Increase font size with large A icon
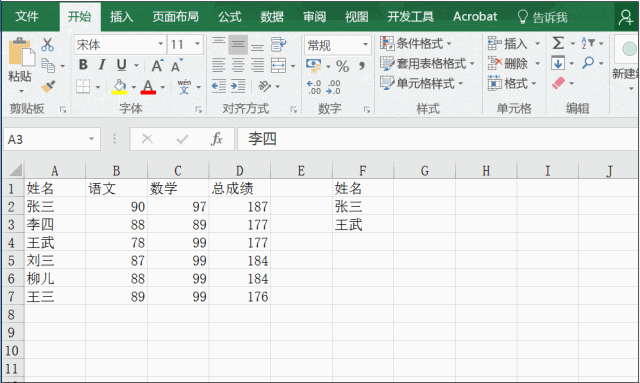Viewport: 640px width, 383px height. coord(157,65)
